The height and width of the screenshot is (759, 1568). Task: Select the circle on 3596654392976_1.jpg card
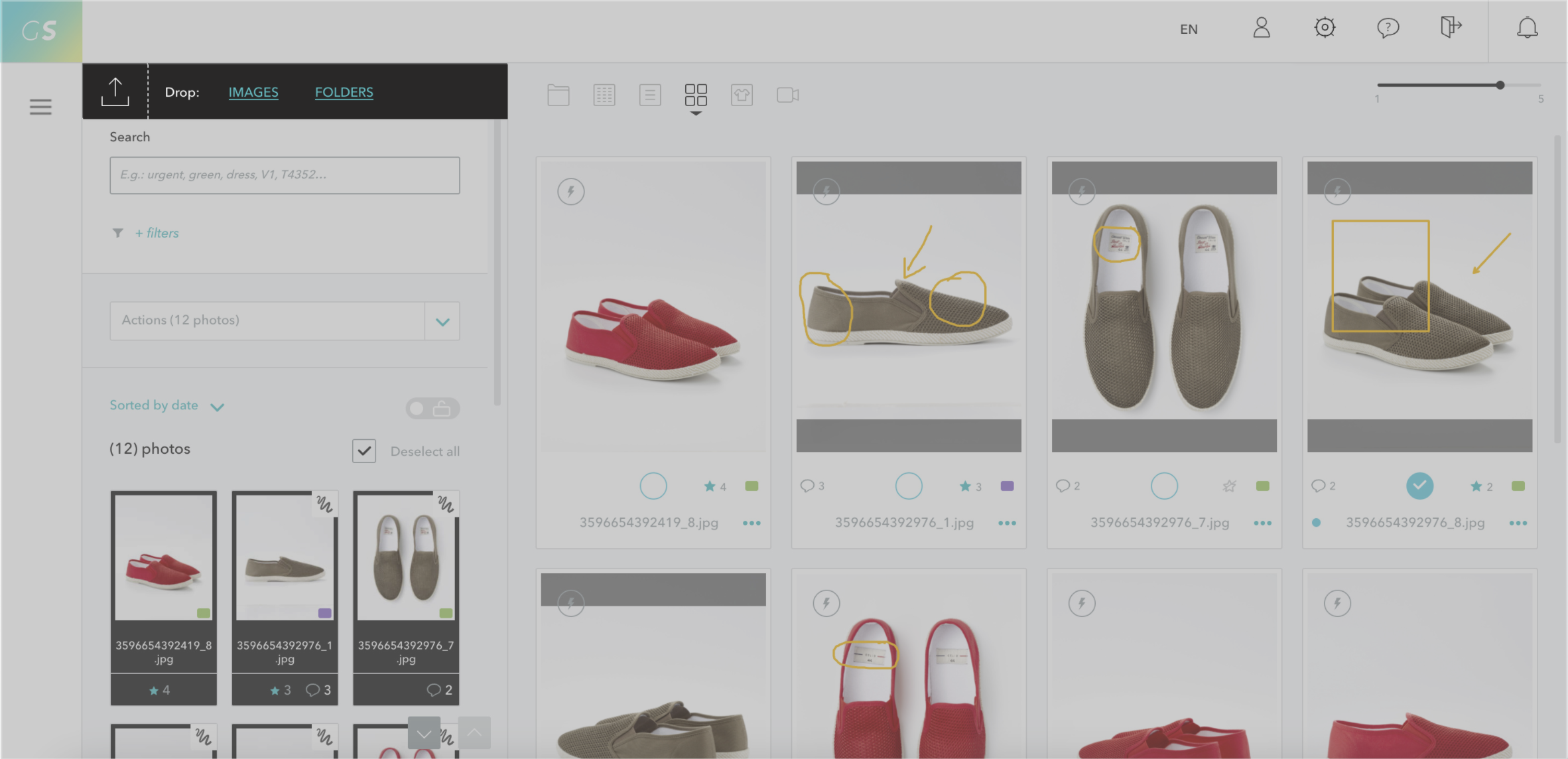tap(908, 486)
